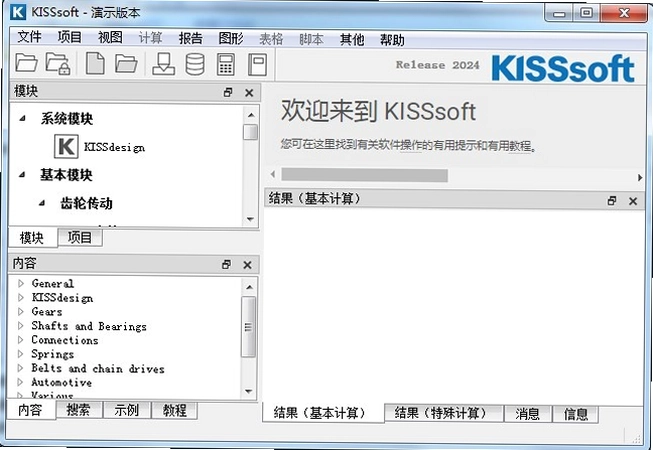This screenshot has height=450, width=653.
Task: Expand the Gears content item
Action: [21, 311]
